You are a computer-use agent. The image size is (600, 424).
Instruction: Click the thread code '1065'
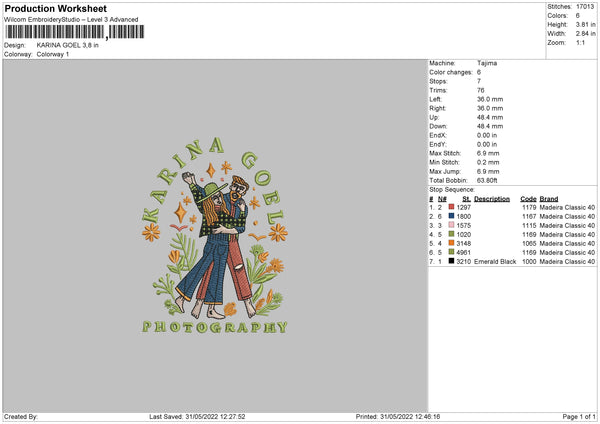[529, 243]
